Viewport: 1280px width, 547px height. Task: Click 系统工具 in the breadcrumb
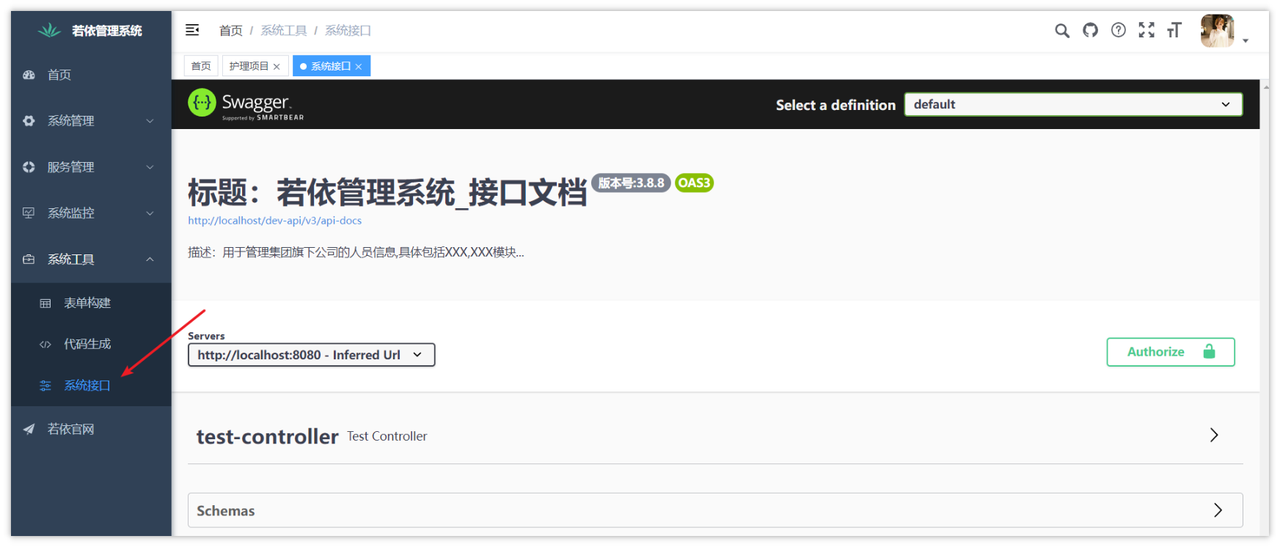click(x=284, y=31)
